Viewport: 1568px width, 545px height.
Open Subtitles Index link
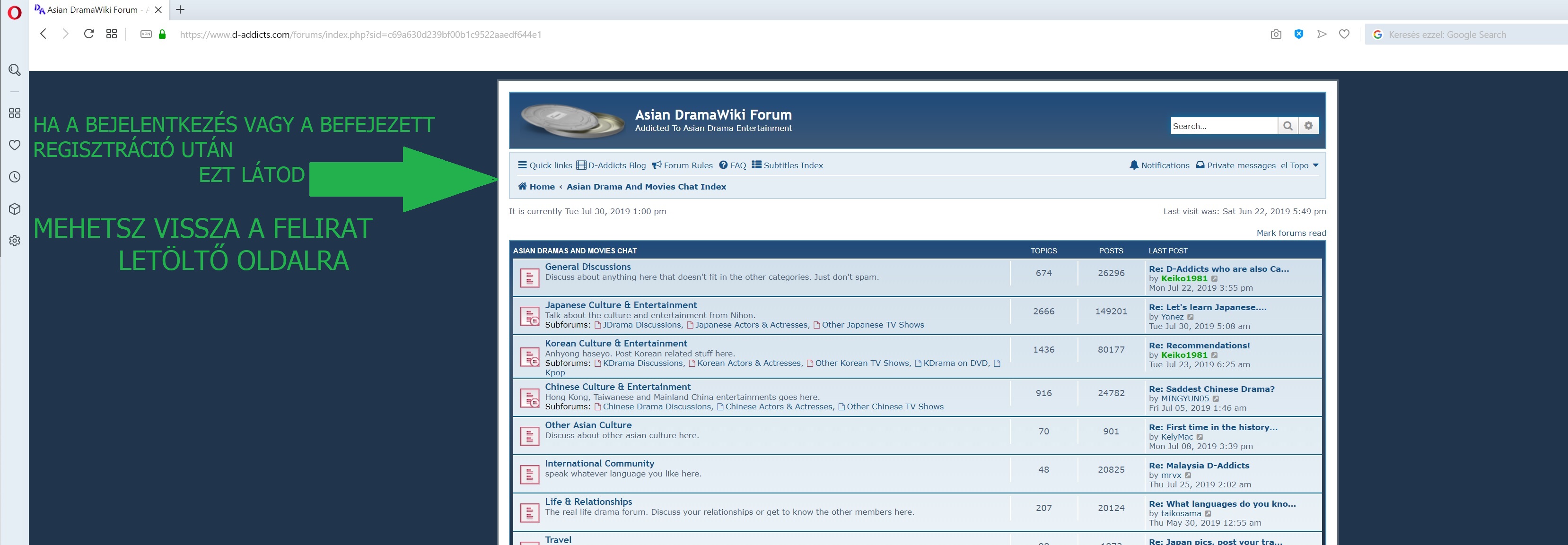(x=787, y=165)
